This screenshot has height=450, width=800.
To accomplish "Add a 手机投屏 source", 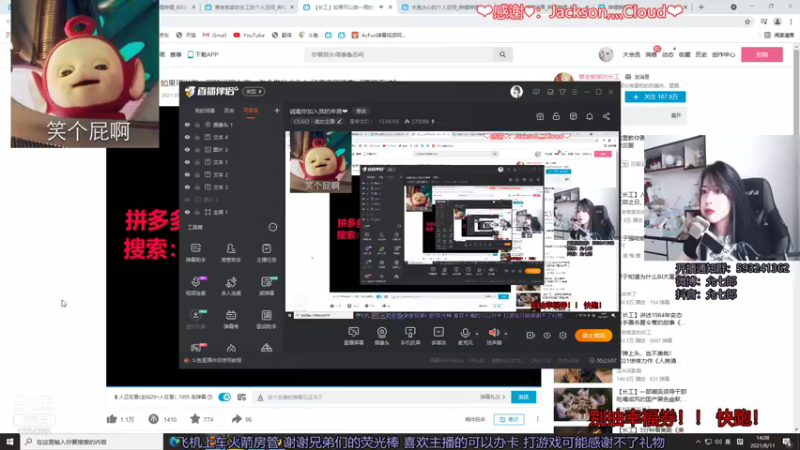I will click(x=410, y=336).
